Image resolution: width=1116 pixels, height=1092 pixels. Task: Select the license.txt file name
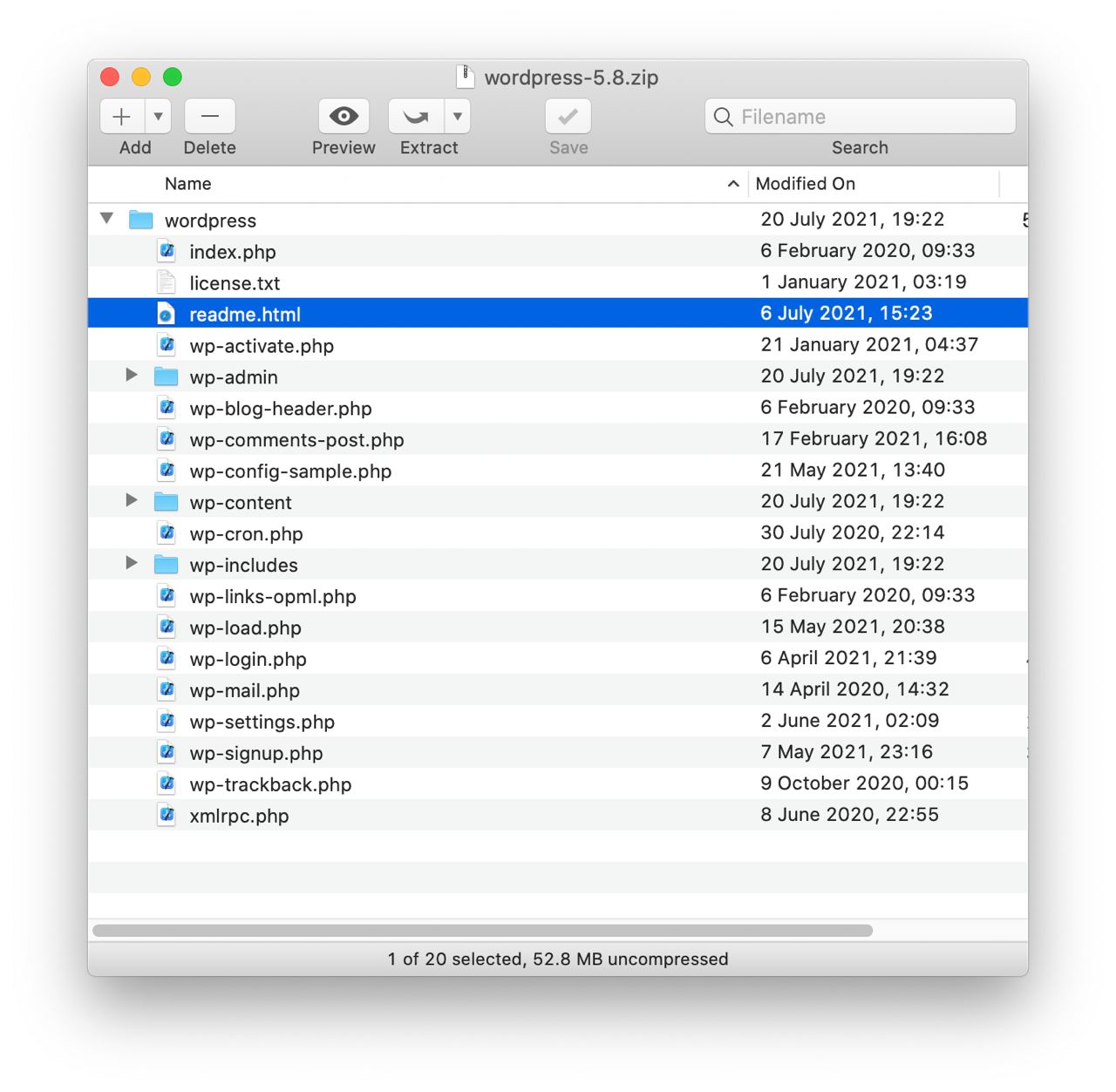point(235,283)
